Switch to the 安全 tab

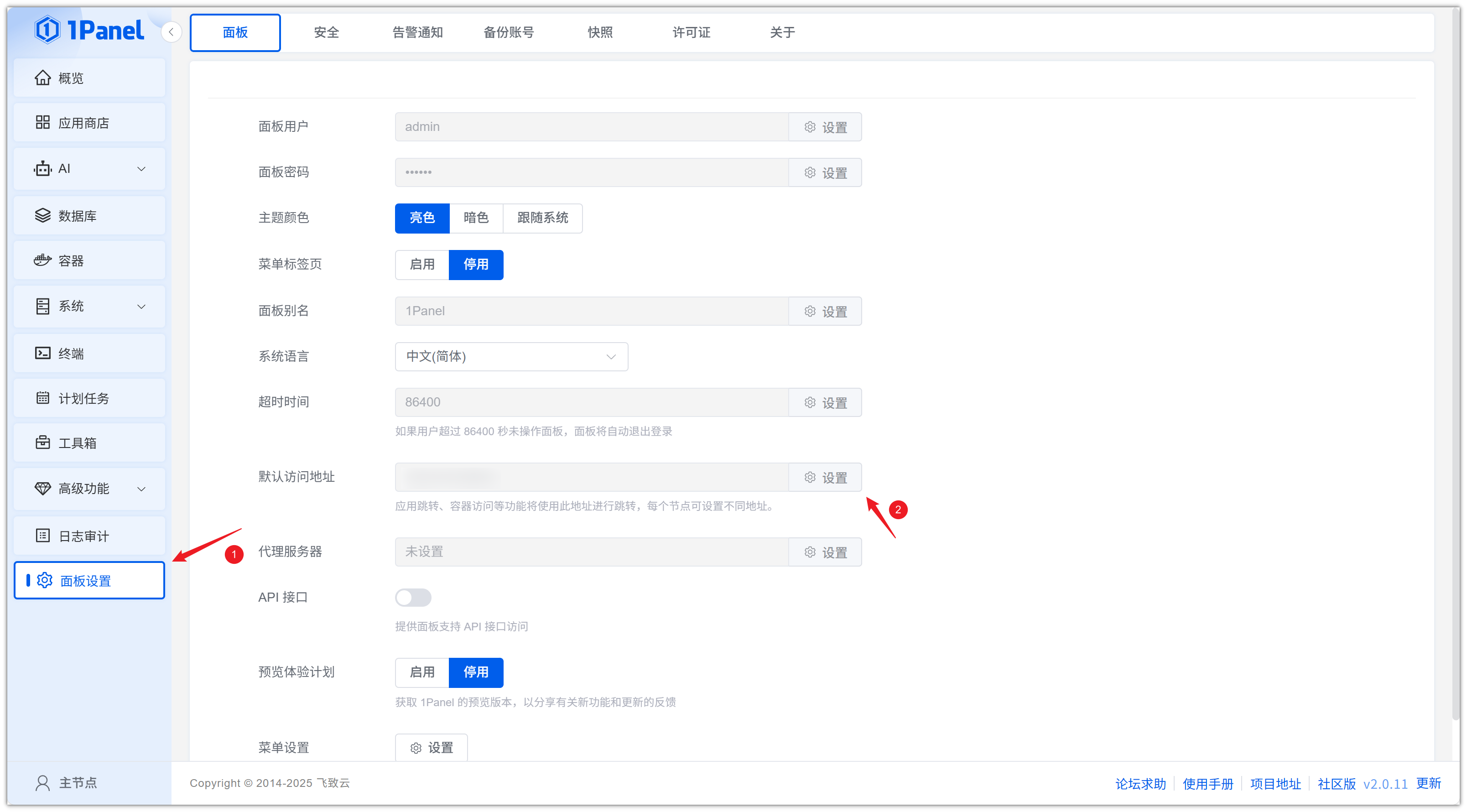[x=326, y=32]
